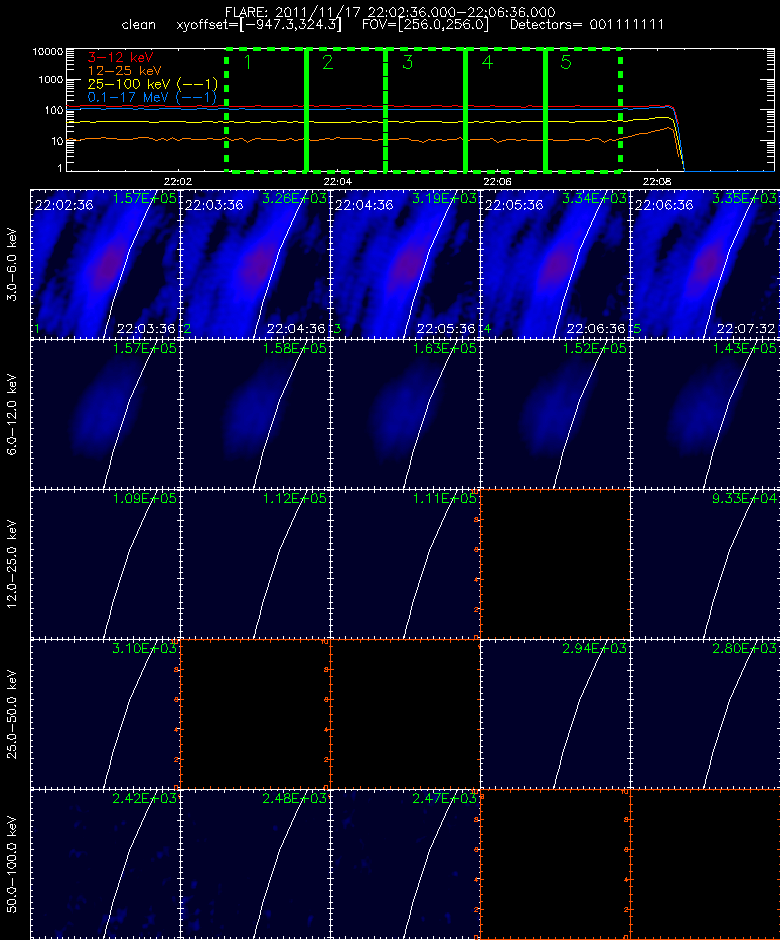Click the 'clean' label in the header
Screen dimensions: 780x940
click(x=138, y=25)
